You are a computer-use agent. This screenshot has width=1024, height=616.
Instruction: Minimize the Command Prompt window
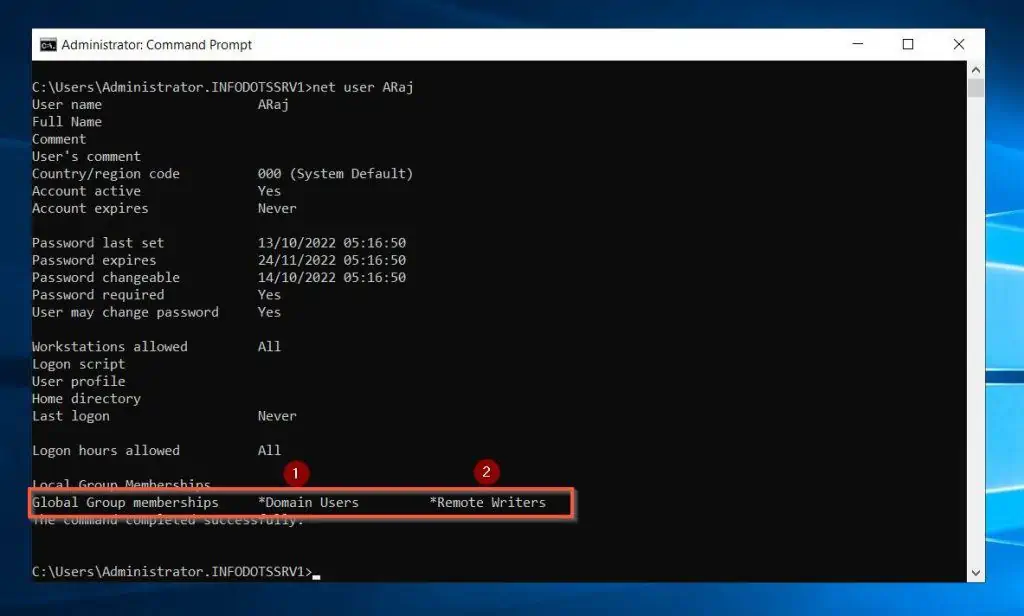pos(858,44)
